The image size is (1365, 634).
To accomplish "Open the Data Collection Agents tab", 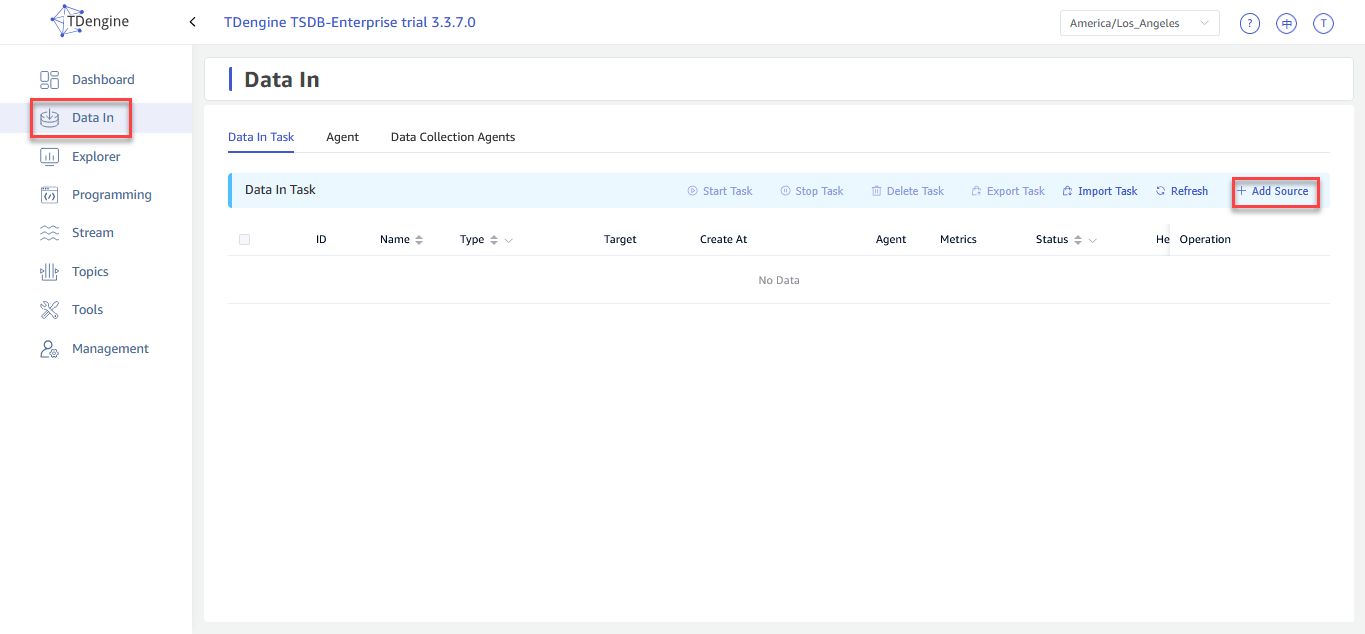I will pos(452,137).
